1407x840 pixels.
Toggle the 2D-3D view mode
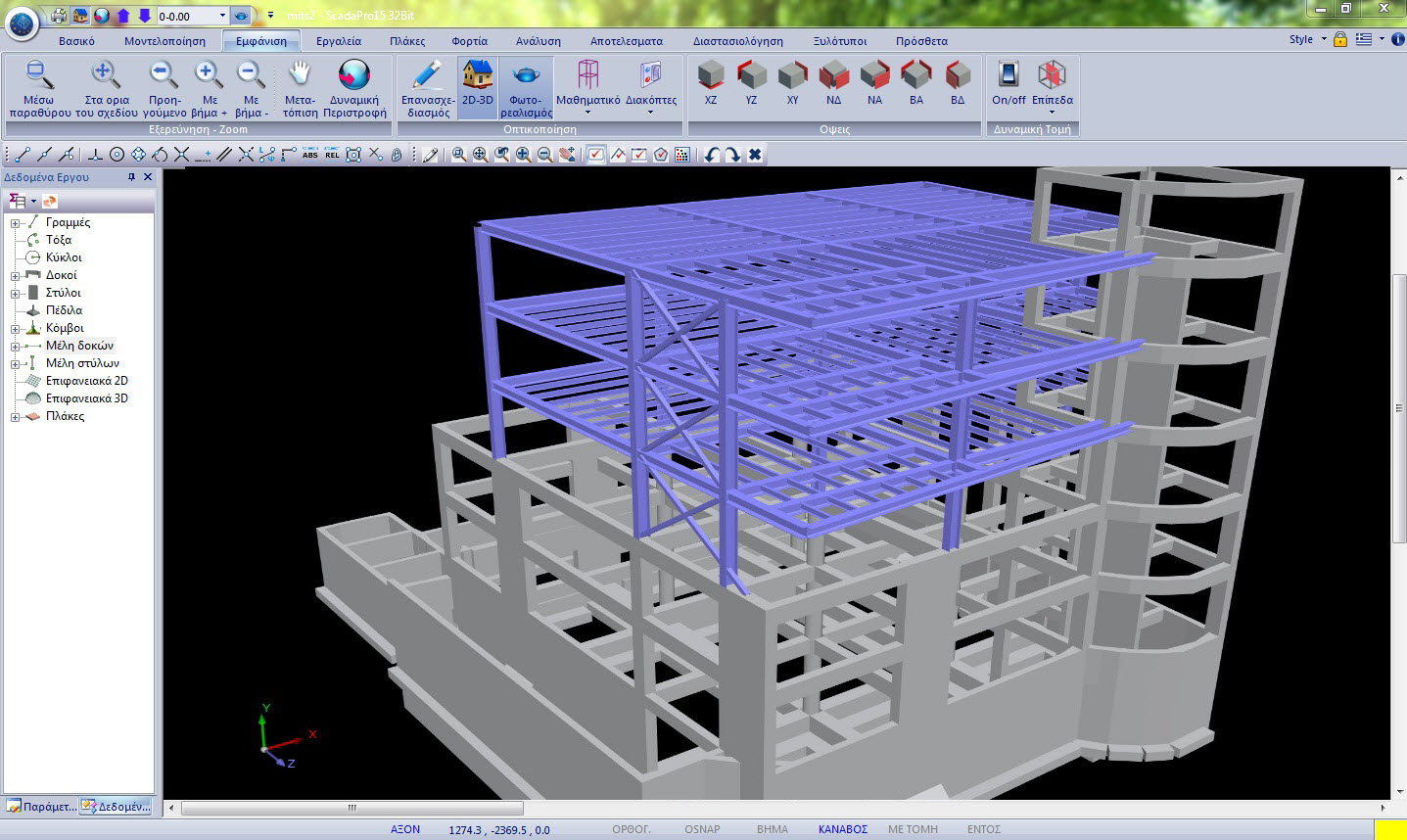click(478, 78)
